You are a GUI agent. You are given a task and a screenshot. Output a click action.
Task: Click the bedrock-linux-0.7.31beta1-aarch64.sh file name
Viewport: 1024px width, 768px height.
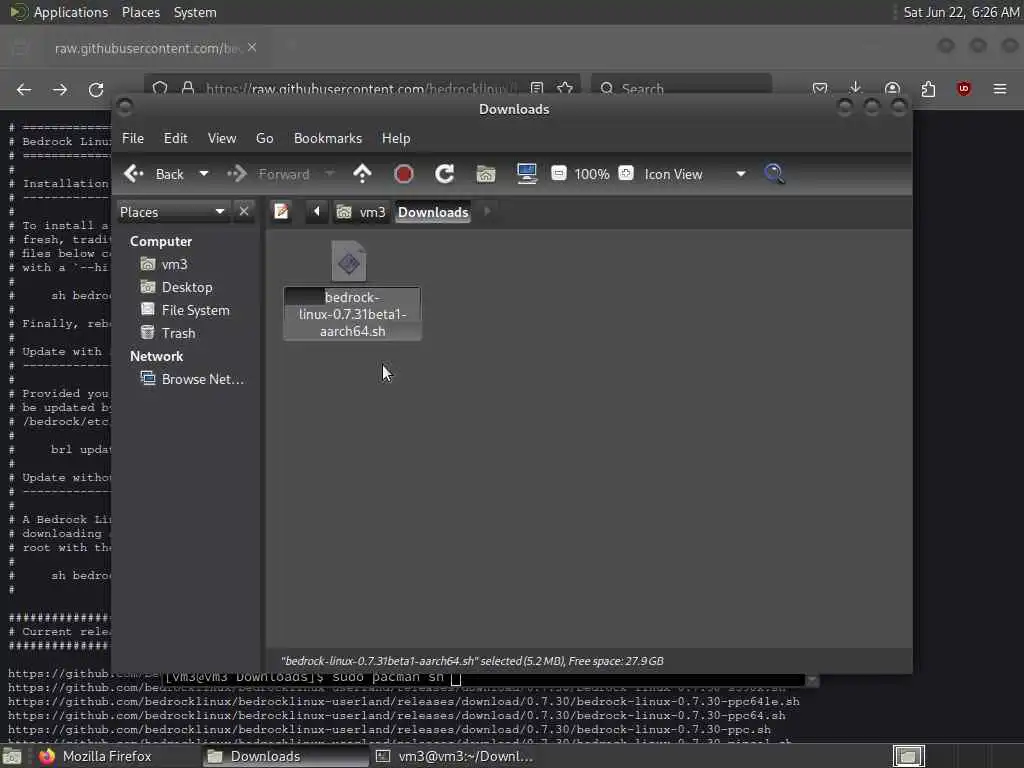(353, 314)
